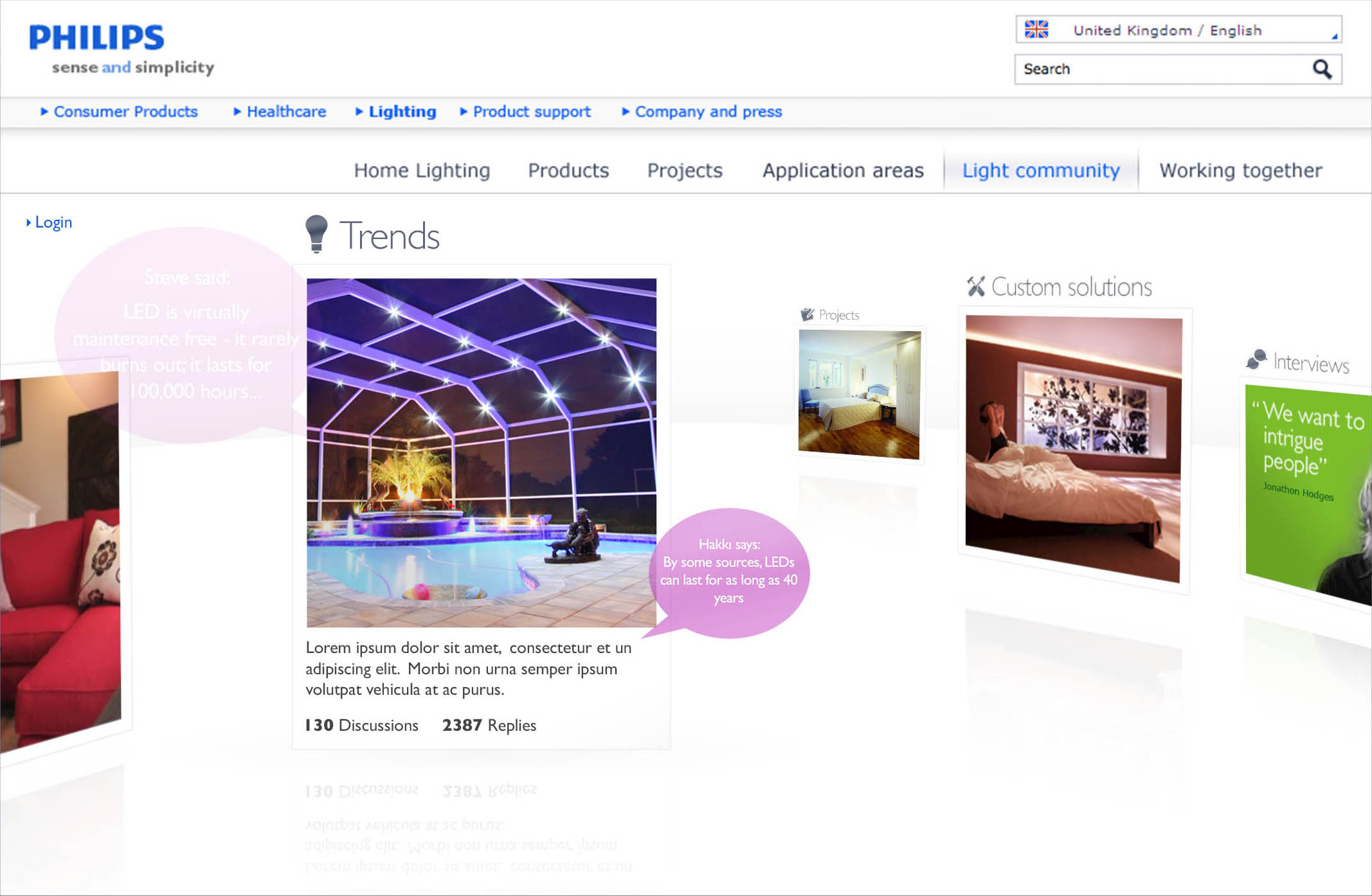Open the Application areas tab
The image size is (1372, 896).
(x=842, y=170)
